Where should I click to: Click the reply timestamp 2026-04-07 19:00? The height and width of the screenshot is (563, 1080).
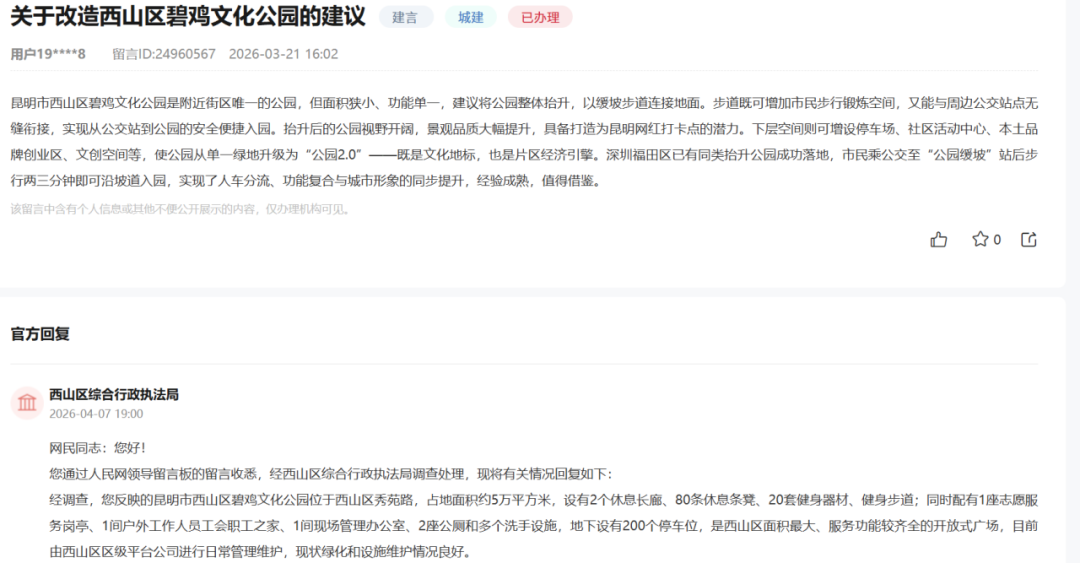[96, 413]
